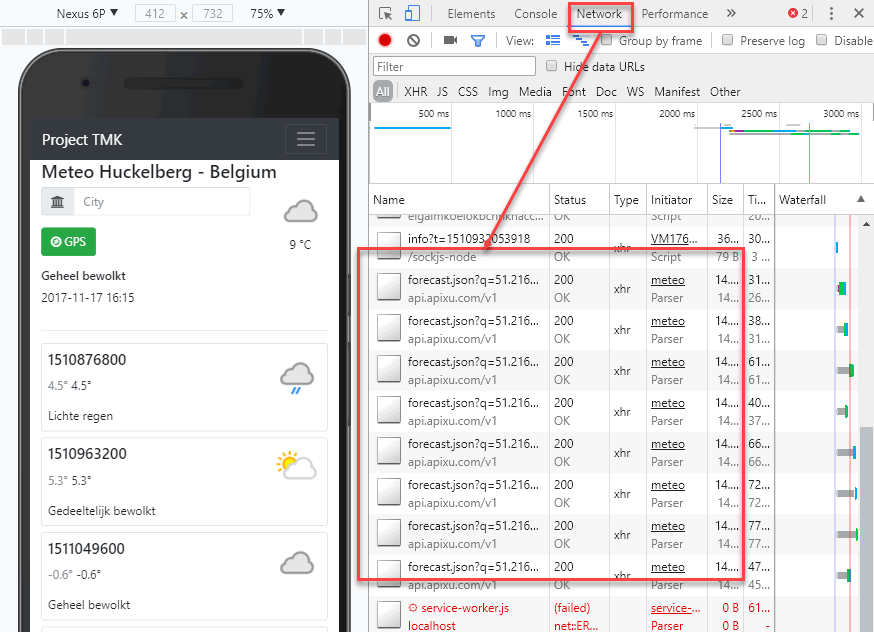The height and width of the screenshot is (632, 874).
Task: Switch to the Console tab
Action: [x=535, y=14]
